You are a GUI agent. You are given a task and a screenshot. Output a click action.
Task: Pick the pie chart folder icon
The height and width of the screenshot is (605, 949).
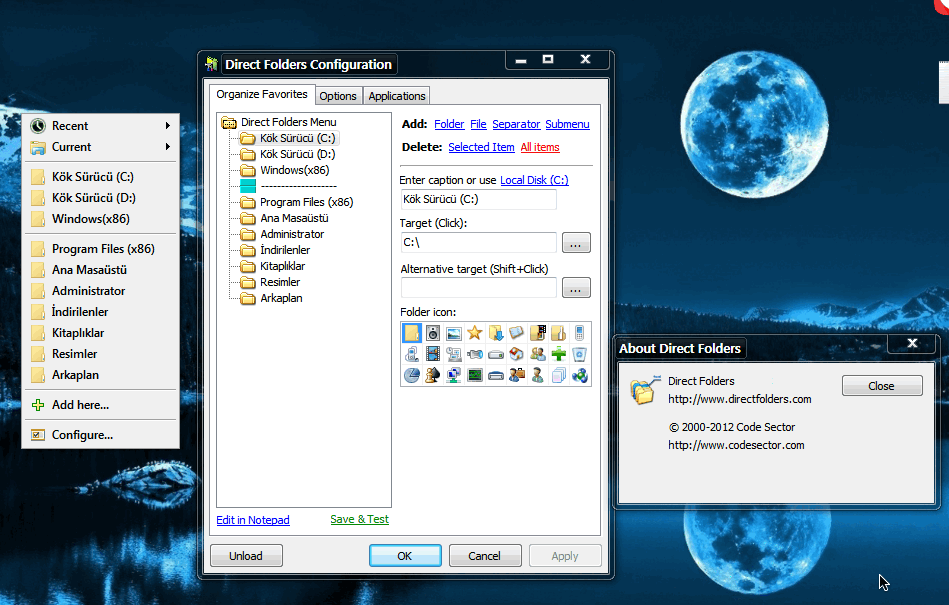pyautogui.click(x=412, y=375)
